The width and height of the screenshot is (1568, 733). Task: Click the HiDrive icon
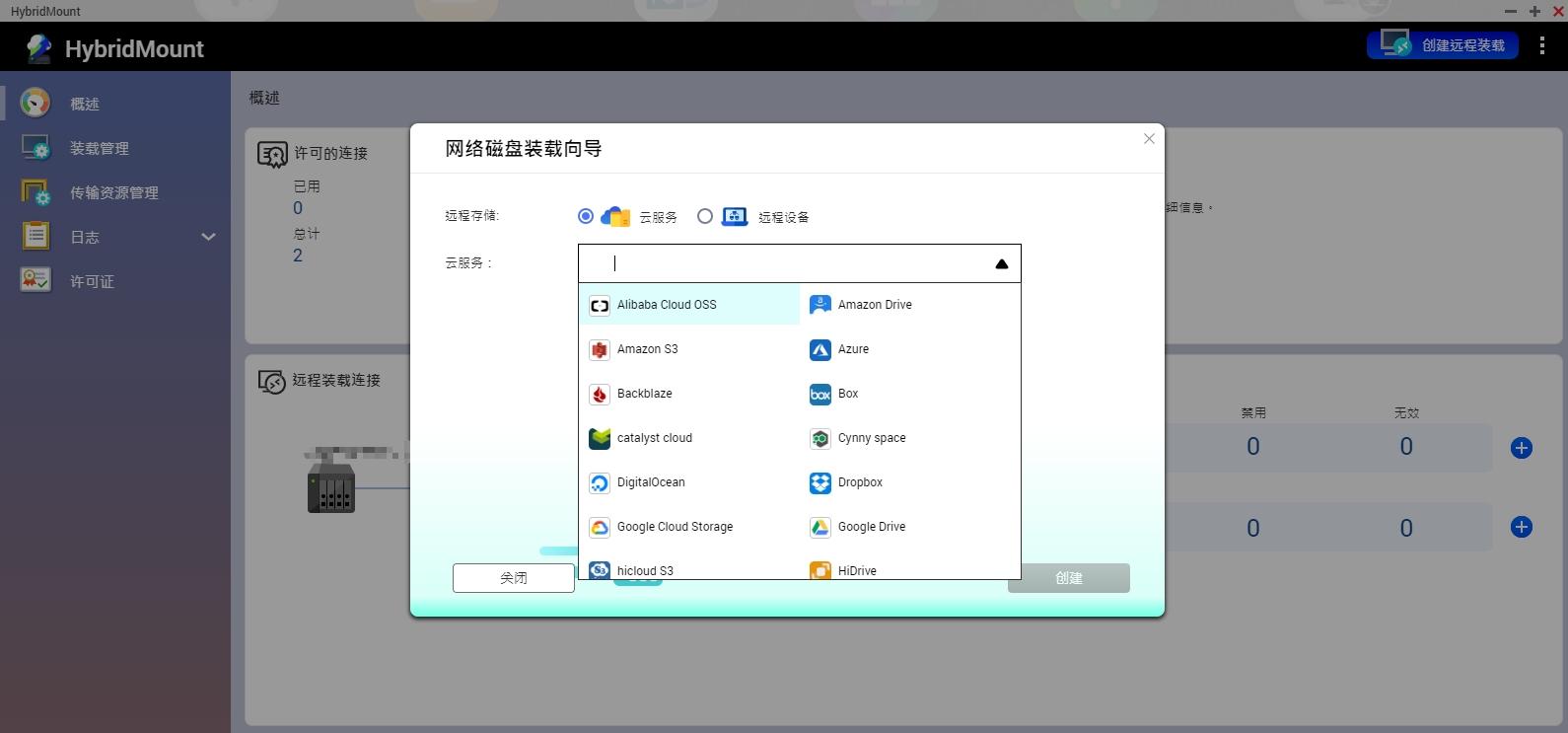[820, 569]
